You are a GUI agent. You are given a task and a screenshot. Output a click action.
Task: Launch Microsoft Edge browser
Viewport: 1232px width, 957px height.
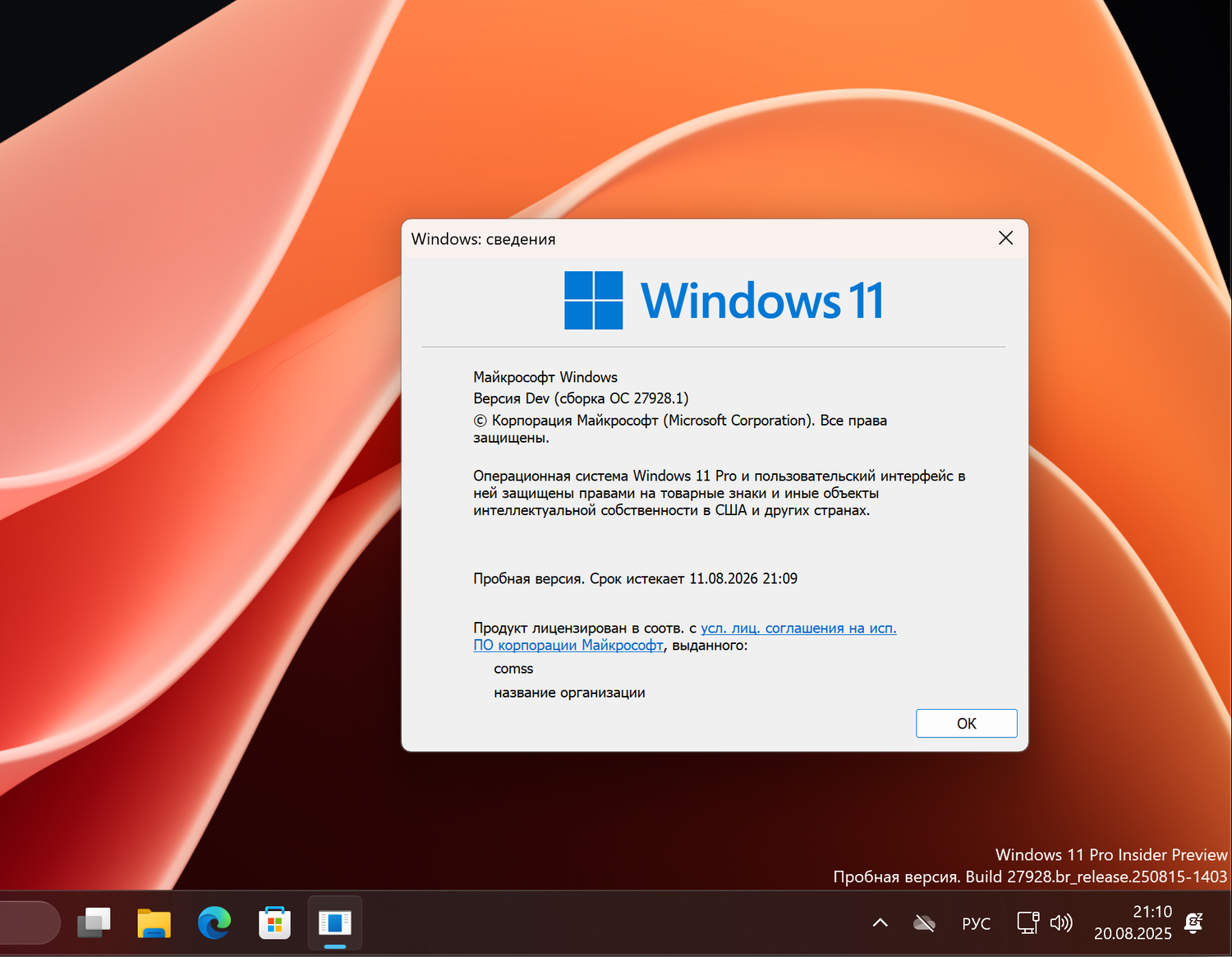[214, 922]
